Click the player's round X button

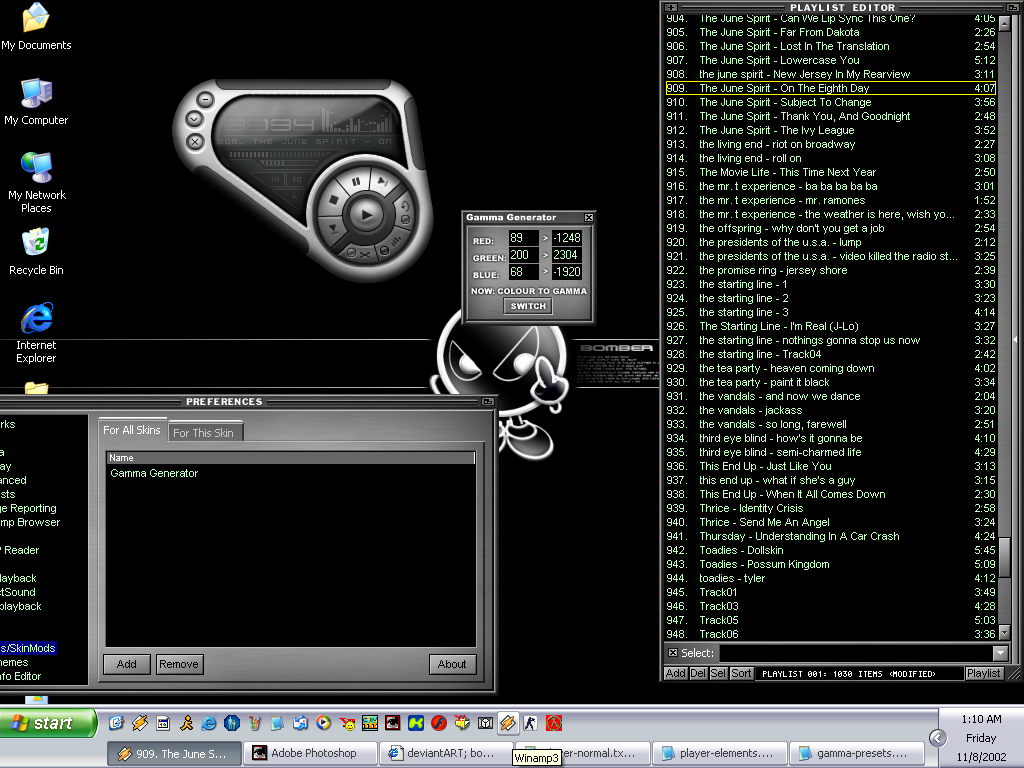[195, 142]
